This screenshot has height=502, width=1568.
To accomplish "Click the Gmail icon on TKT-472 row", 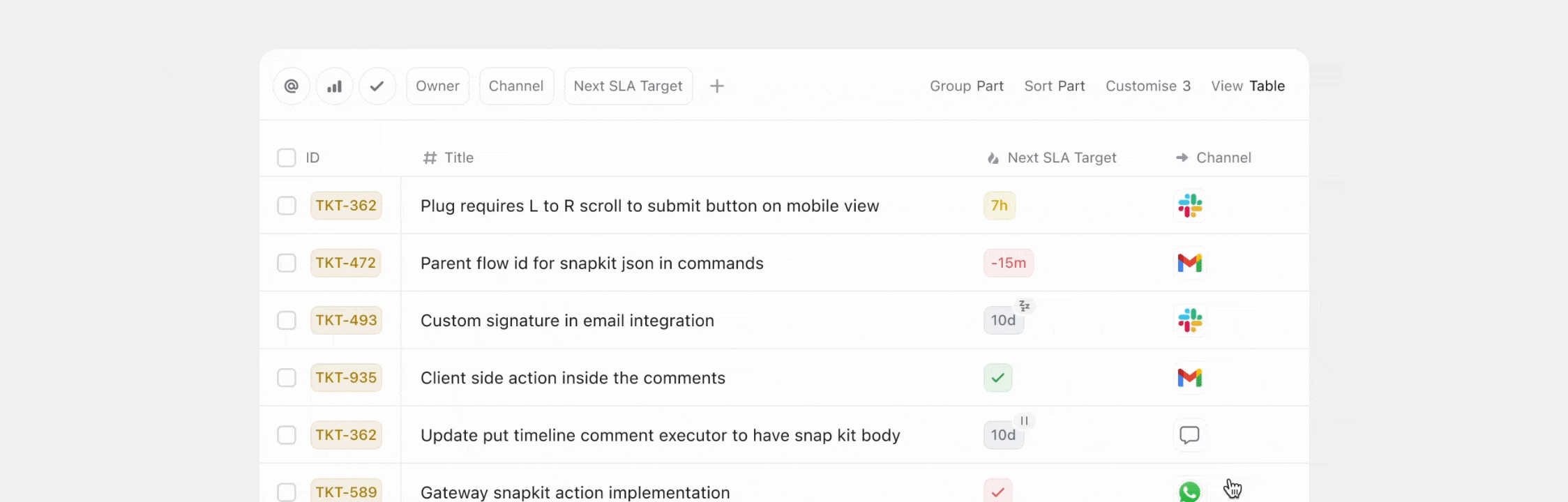I will (1190, 263).
